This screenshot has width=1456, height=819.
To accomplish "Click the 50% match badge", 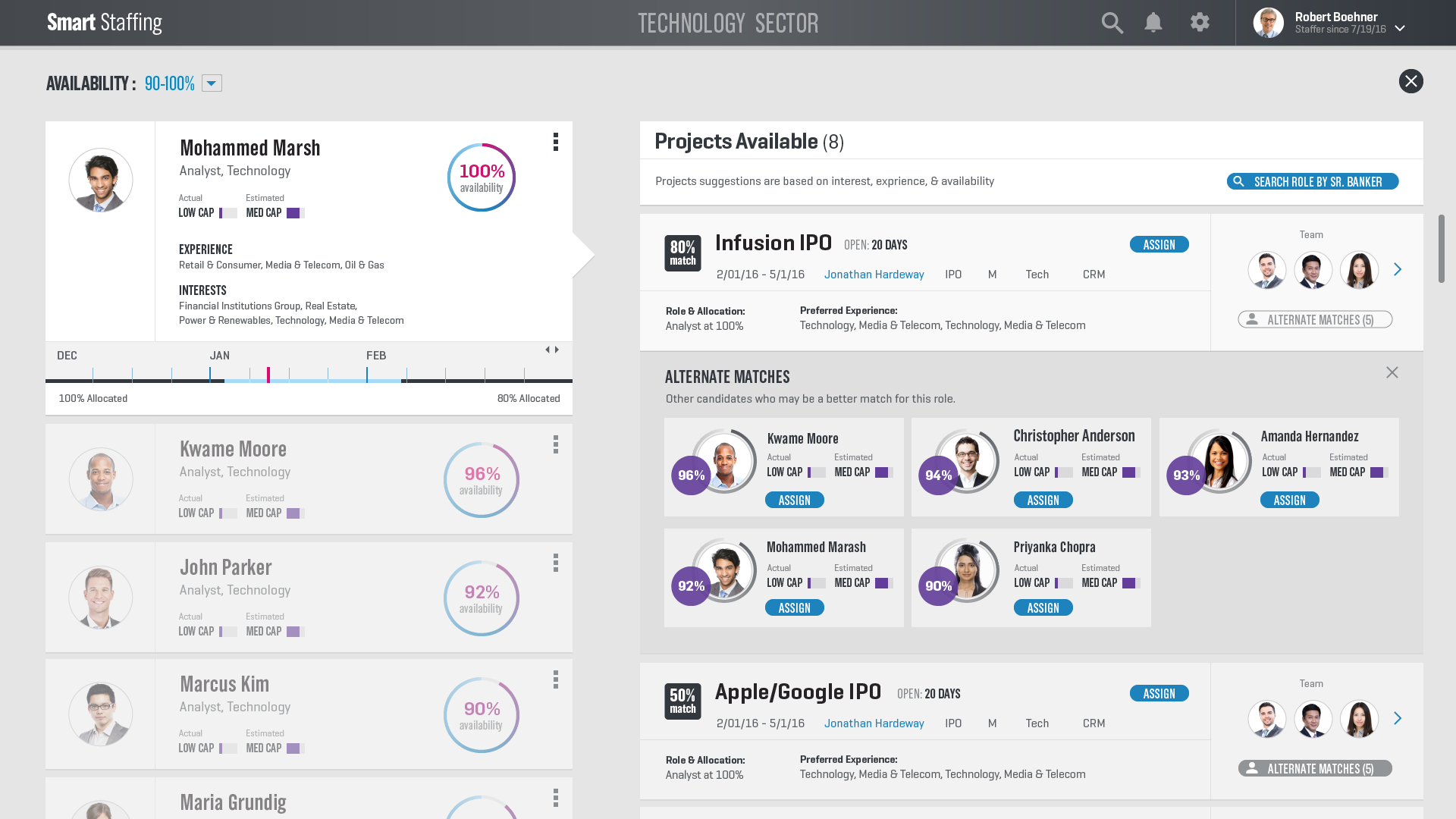I will coord(682,701).
